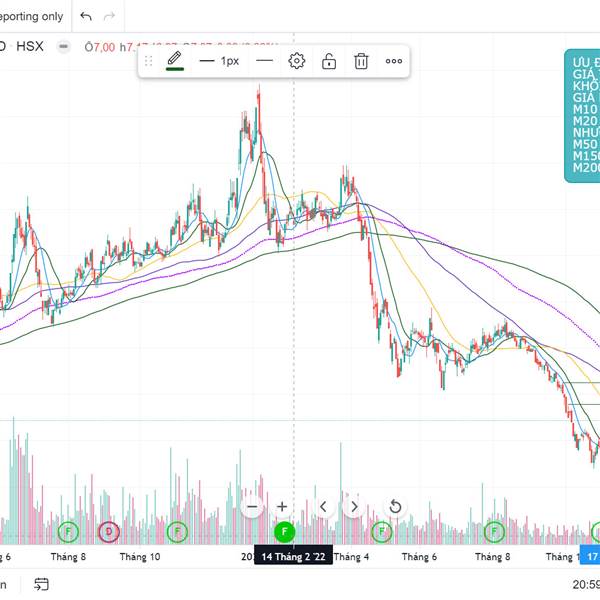Click the Tháng 10 time axis label
Image resolution: width=600 pixels, height=600 pixels.
140,557
